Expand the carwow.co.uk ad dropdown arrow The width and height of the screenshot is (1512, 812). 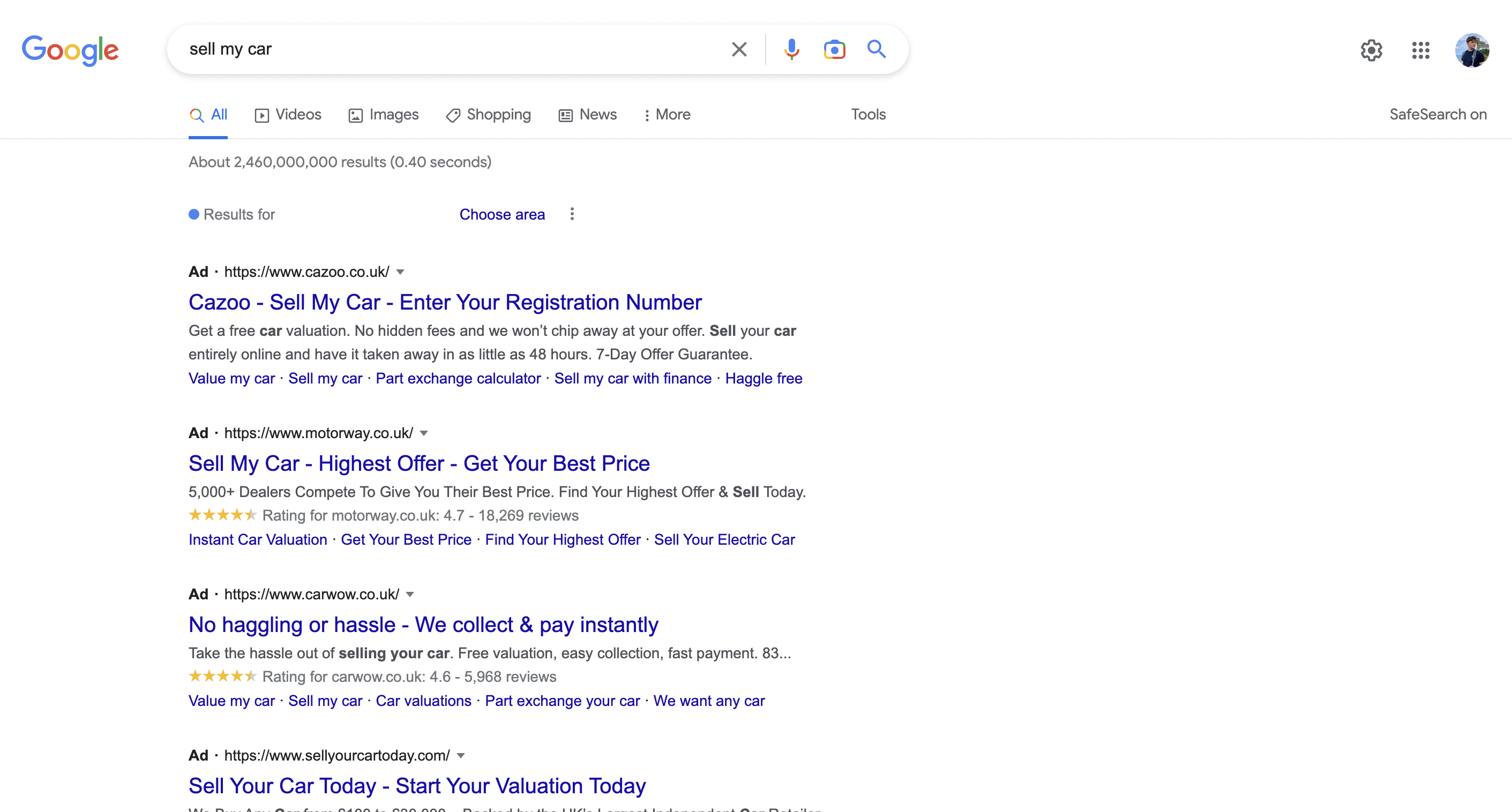pyautogui.click(x=410, y=595)
